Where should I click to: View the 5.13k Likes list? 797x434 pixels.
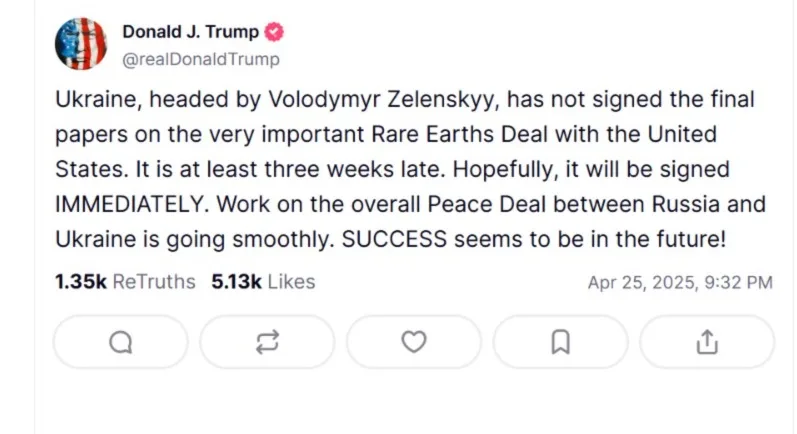coord(263,282)
